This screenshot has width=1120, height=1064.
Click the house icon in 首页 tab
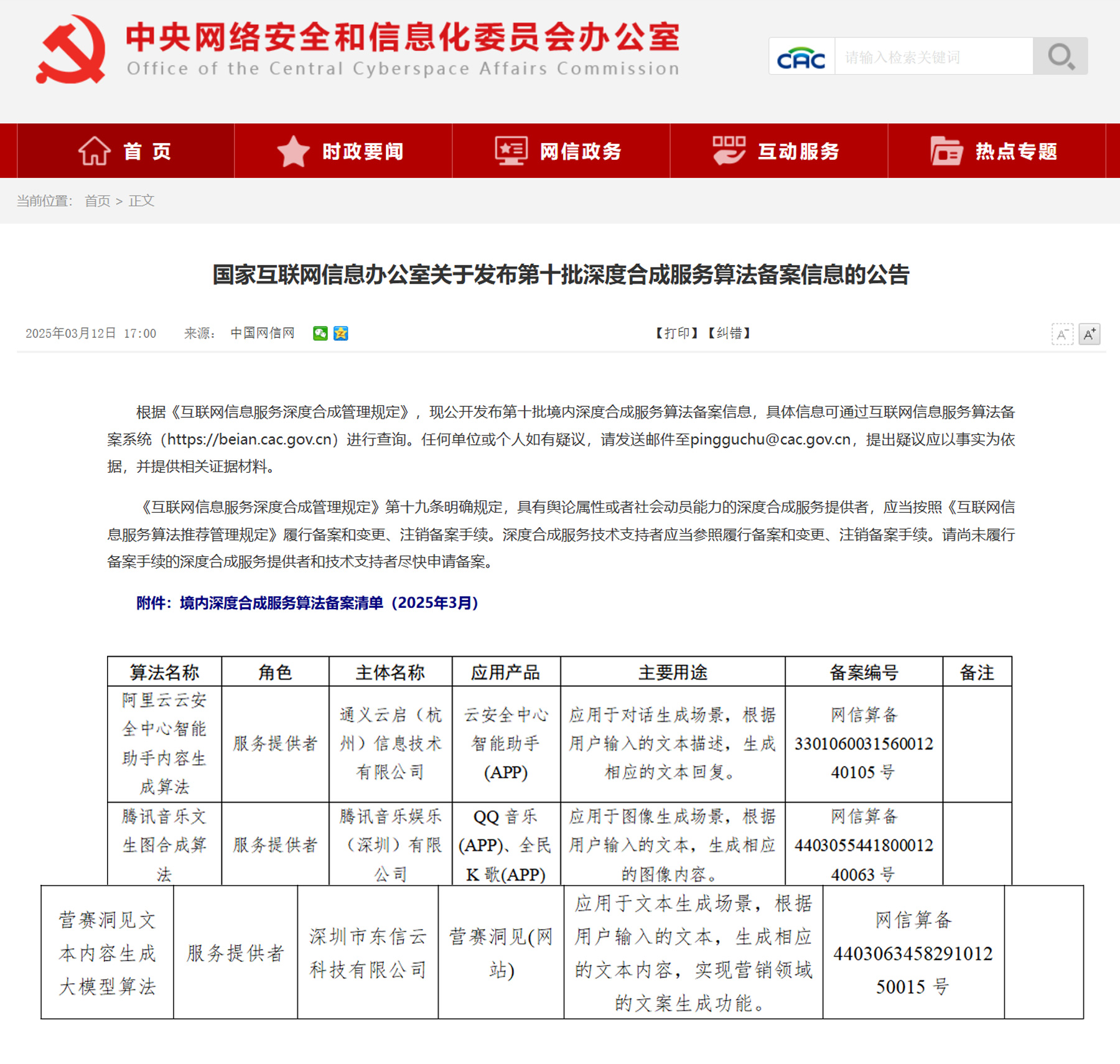[x=94, y=151]
